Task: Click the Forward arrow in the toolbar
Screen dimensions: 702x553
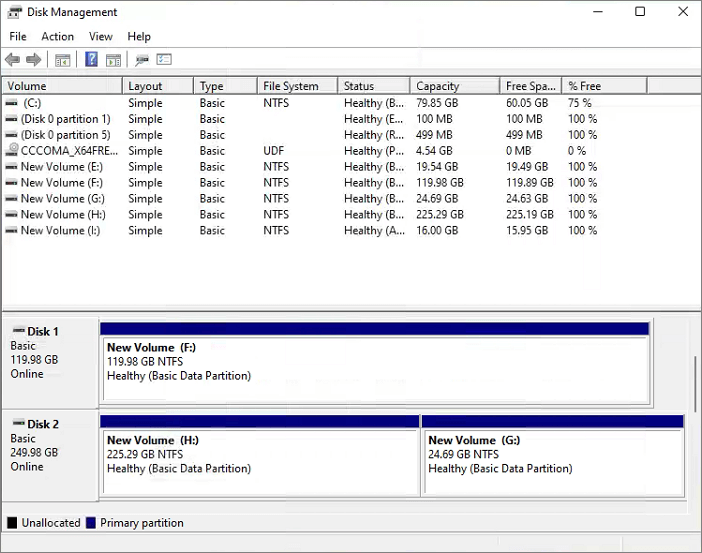Action: click(x=33, y=60)
